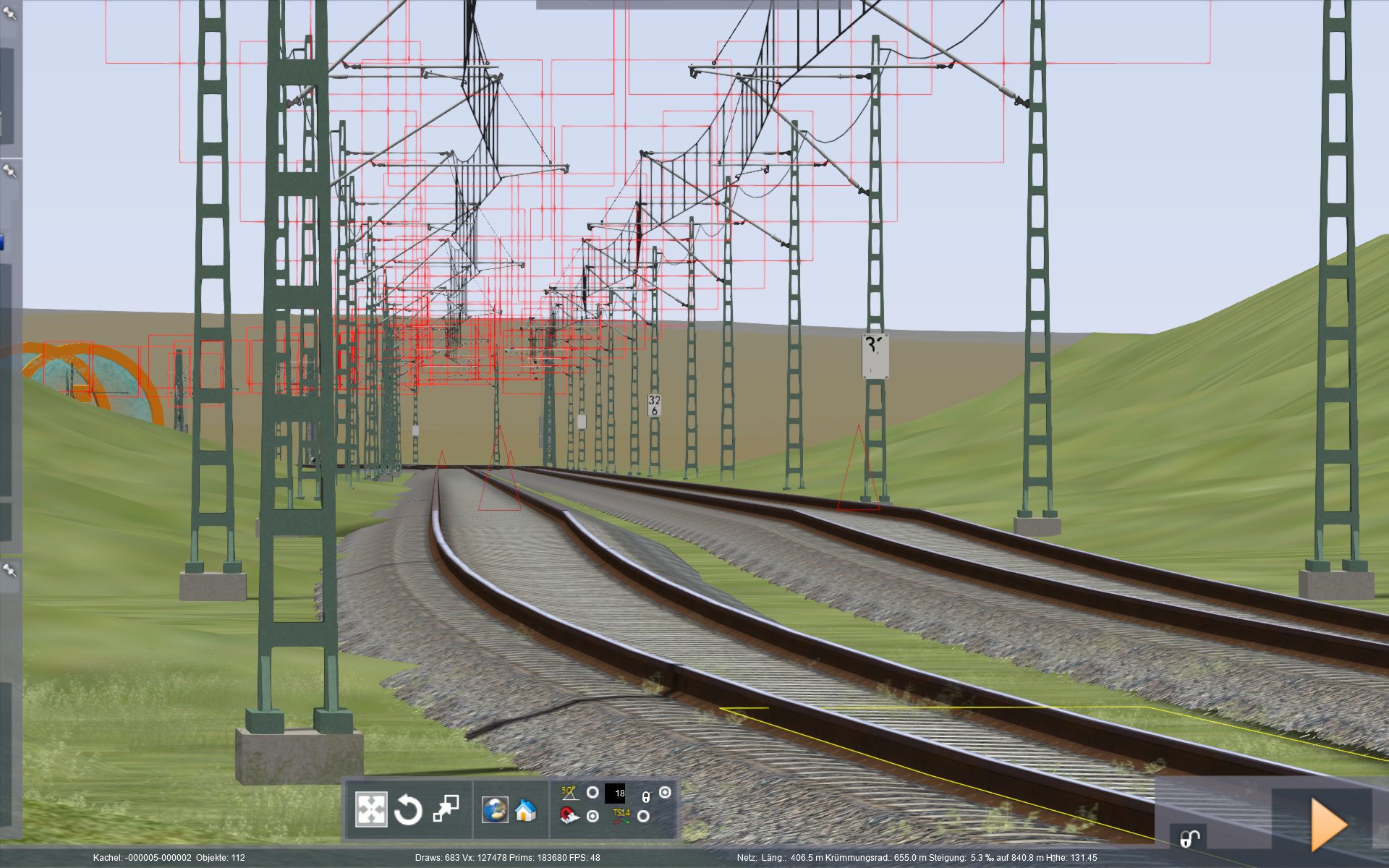Toggle the radio button beside the magnet icon
Image resolution: width=1389 pixels, height=868 pixels.
coord(592,817)
